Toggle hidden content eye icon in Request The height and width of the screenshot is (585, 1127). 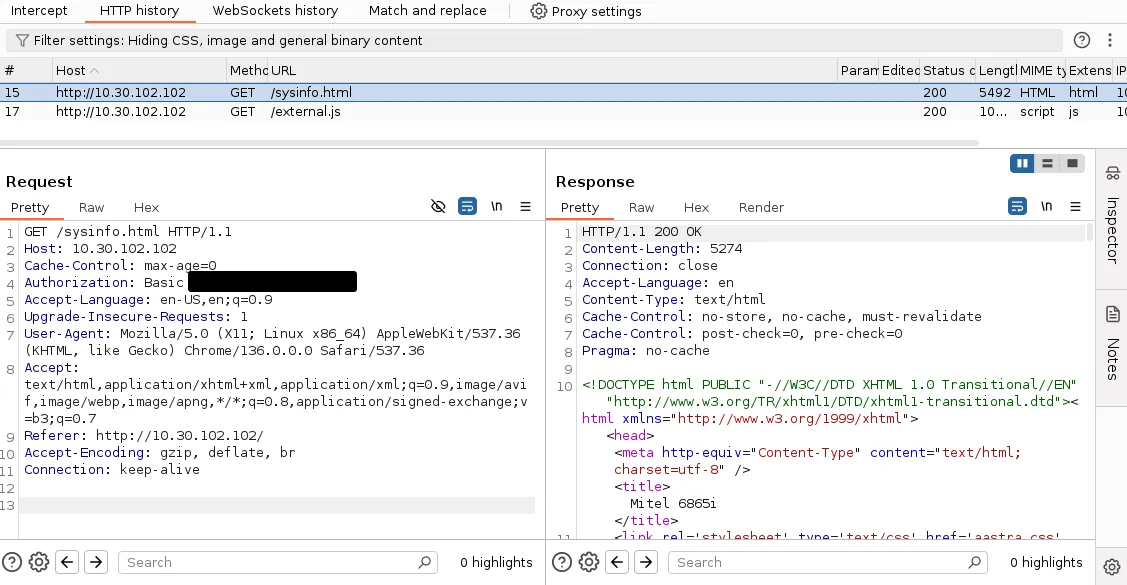[438, 207]
